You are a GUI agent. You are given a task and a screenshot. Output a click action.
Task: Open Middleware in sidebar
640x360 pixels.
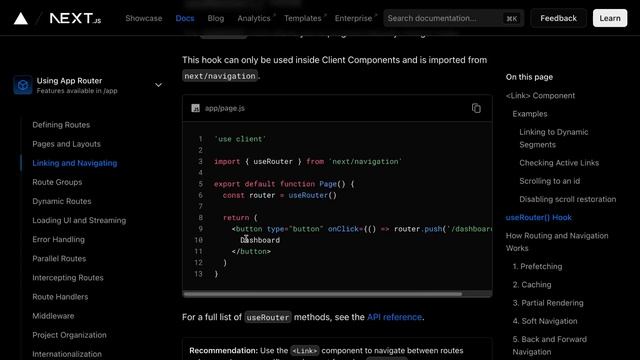pyautogui.click(x=53, y=316)
